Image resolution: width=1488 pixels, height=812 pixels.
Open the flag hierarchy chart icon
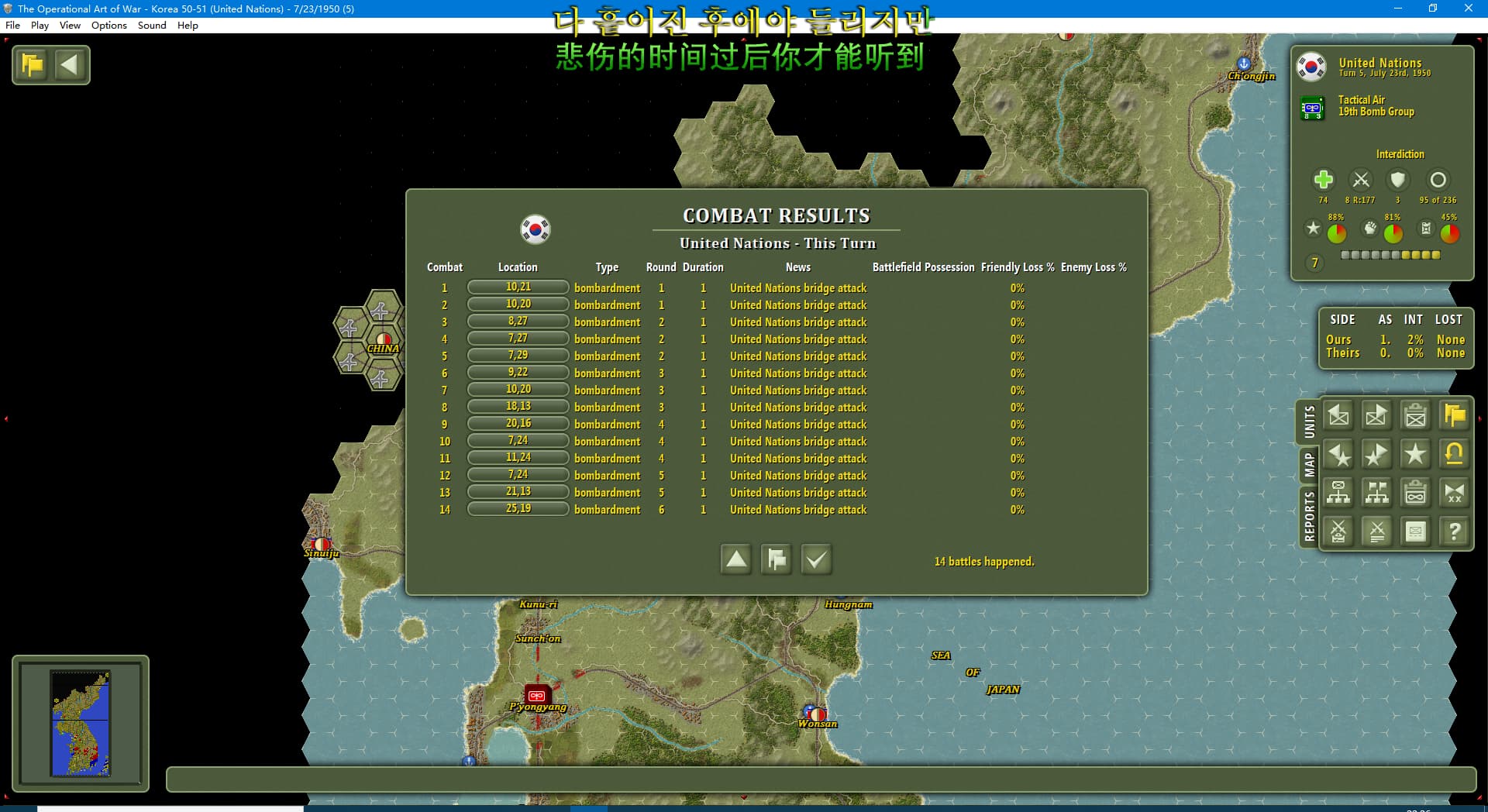(x=1376, y=493)
